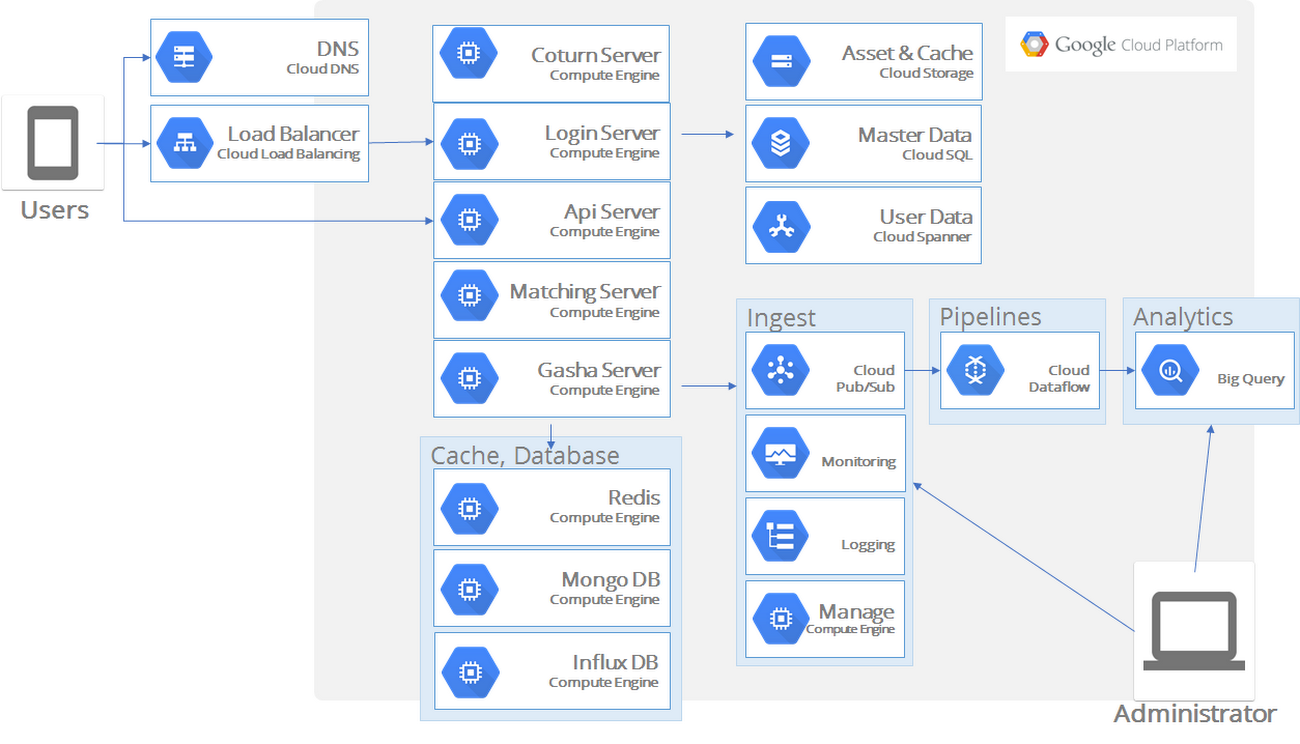Click the Monitoring icon

tap(780, 453)
